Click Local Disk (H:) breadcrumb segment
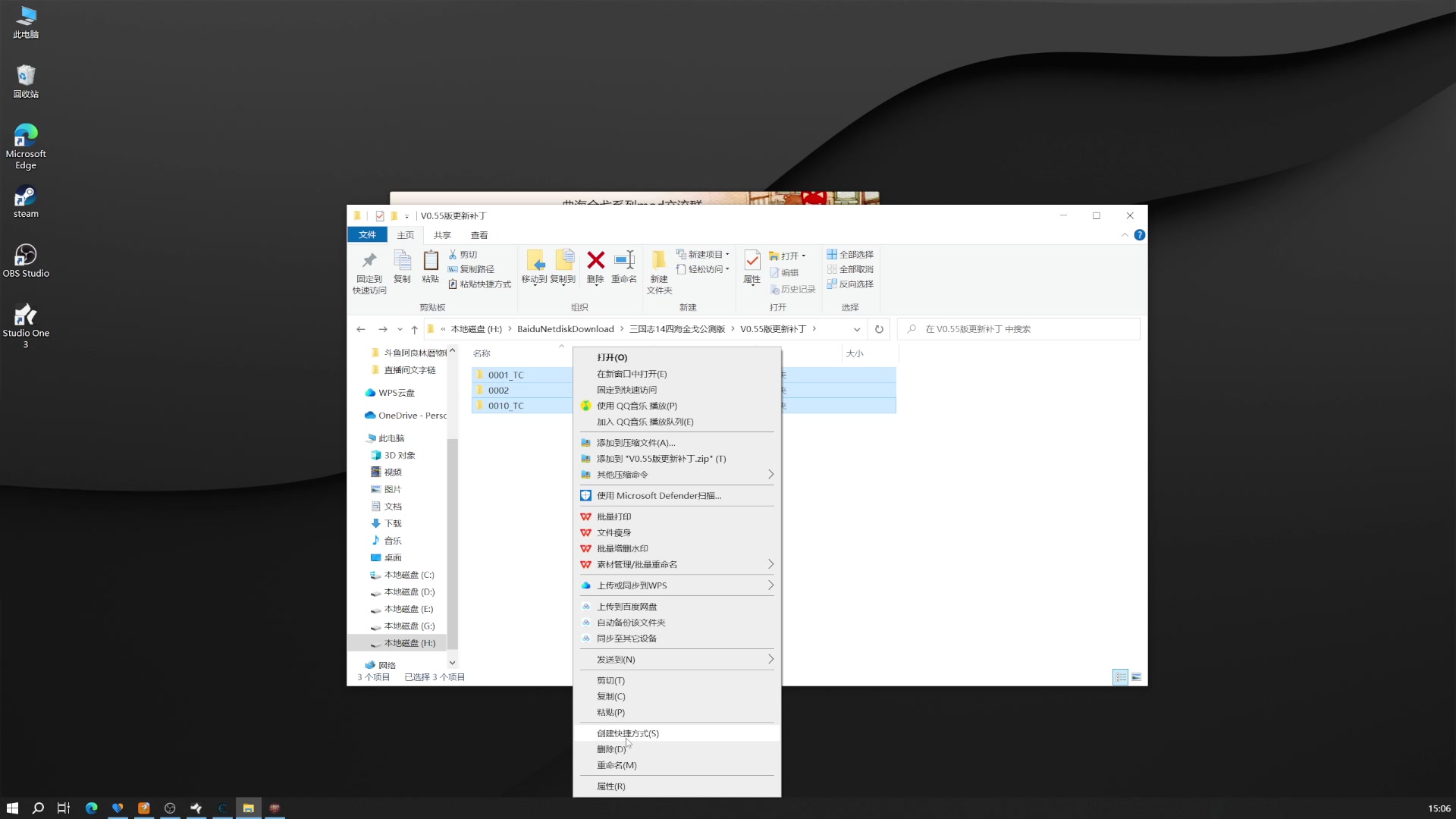 (x=476, y=329)
